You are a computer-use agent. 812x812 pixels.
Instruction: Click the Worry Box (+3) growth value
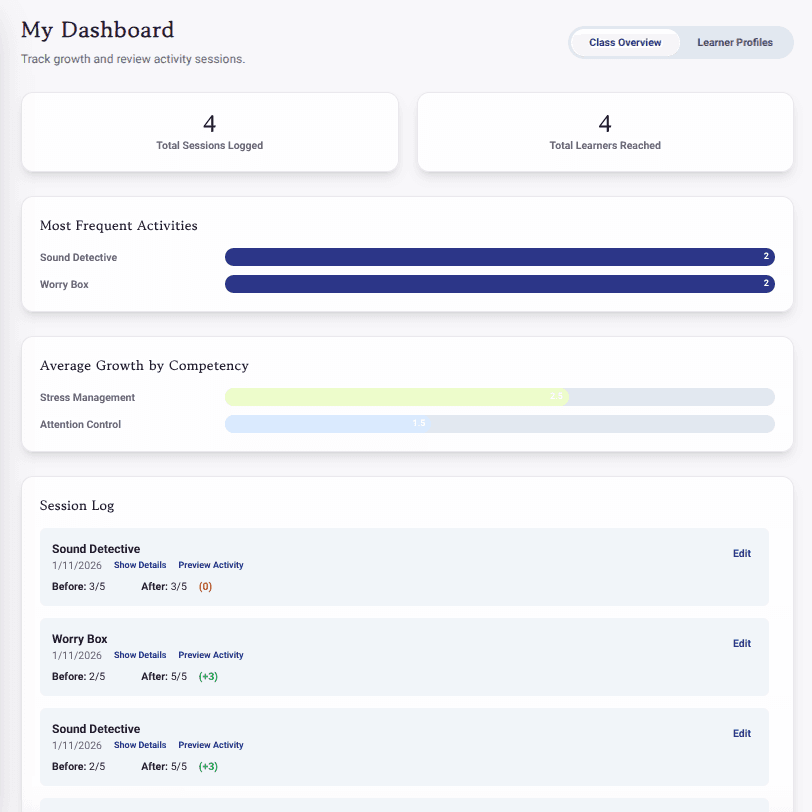208,677
